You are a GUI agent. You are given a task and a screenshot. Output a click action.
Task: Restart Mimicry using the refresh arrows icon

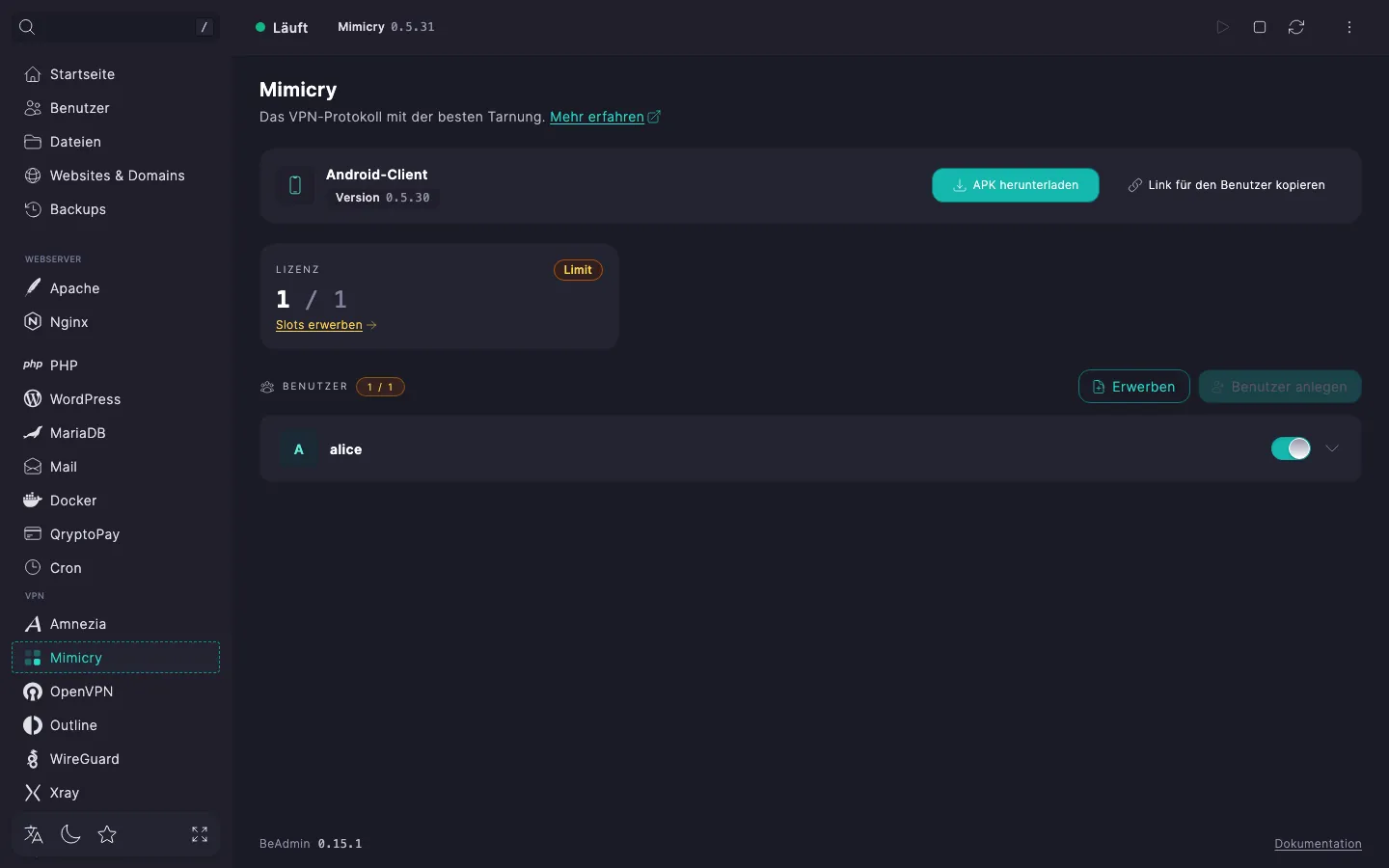pyautogui.click(x=1296, y=27)
